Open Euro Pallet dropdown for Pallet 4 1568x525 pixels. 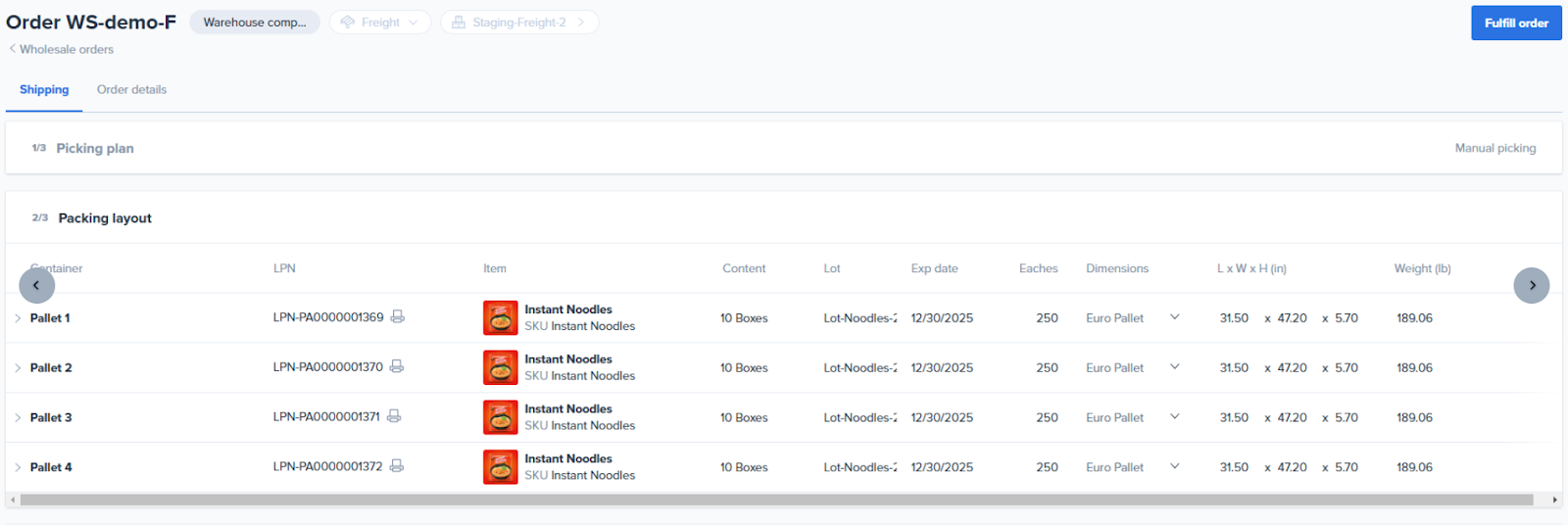pos(1174,466)
